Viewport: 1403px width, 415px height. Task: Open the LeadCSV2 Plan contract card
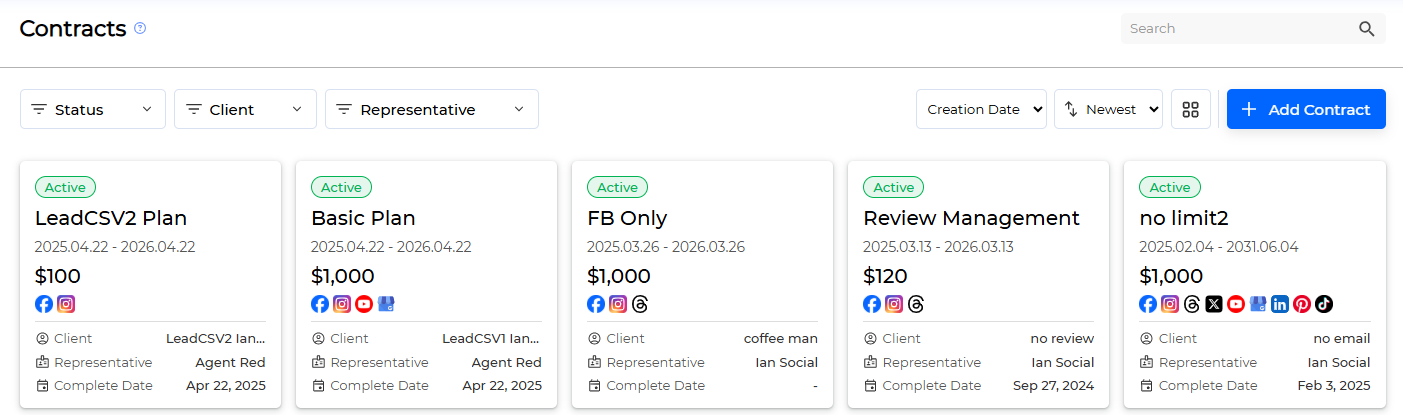click(150, 285)
